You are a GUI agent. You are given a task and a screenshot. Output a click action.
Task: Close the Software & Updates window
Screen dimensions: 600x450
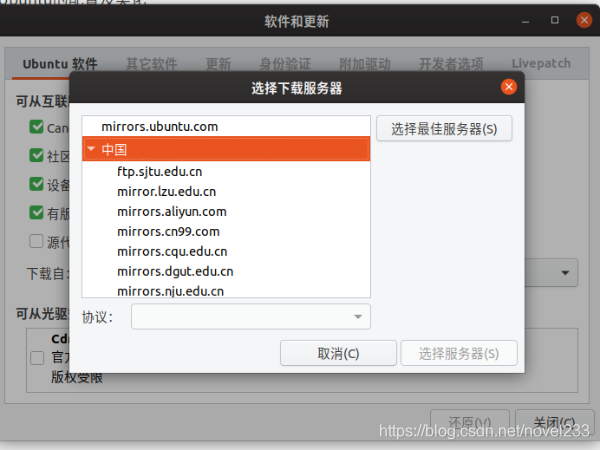coord(584,20)
